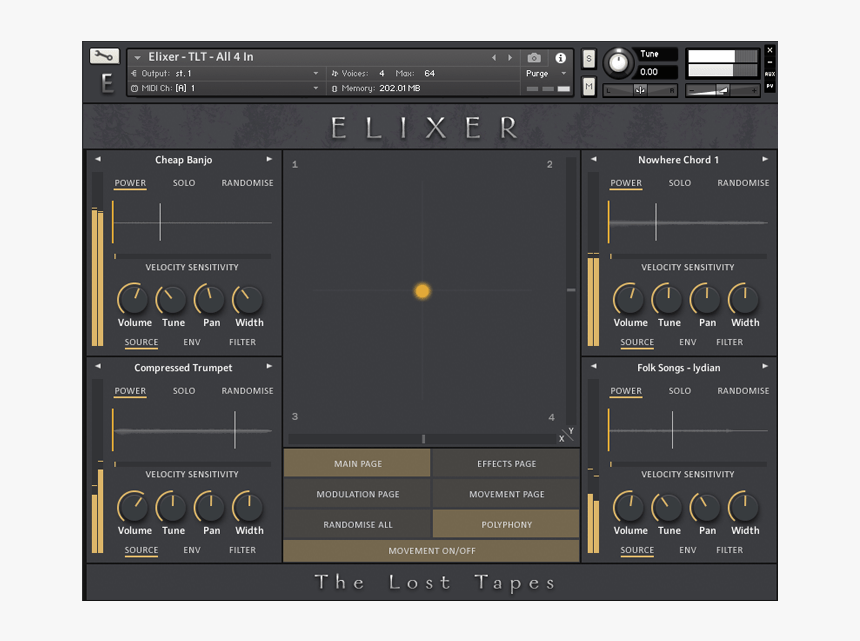This screenshot has width=860, height=641.
Task: Solo the Nowhere Chord 1 layer
Action: pos(680,183)
